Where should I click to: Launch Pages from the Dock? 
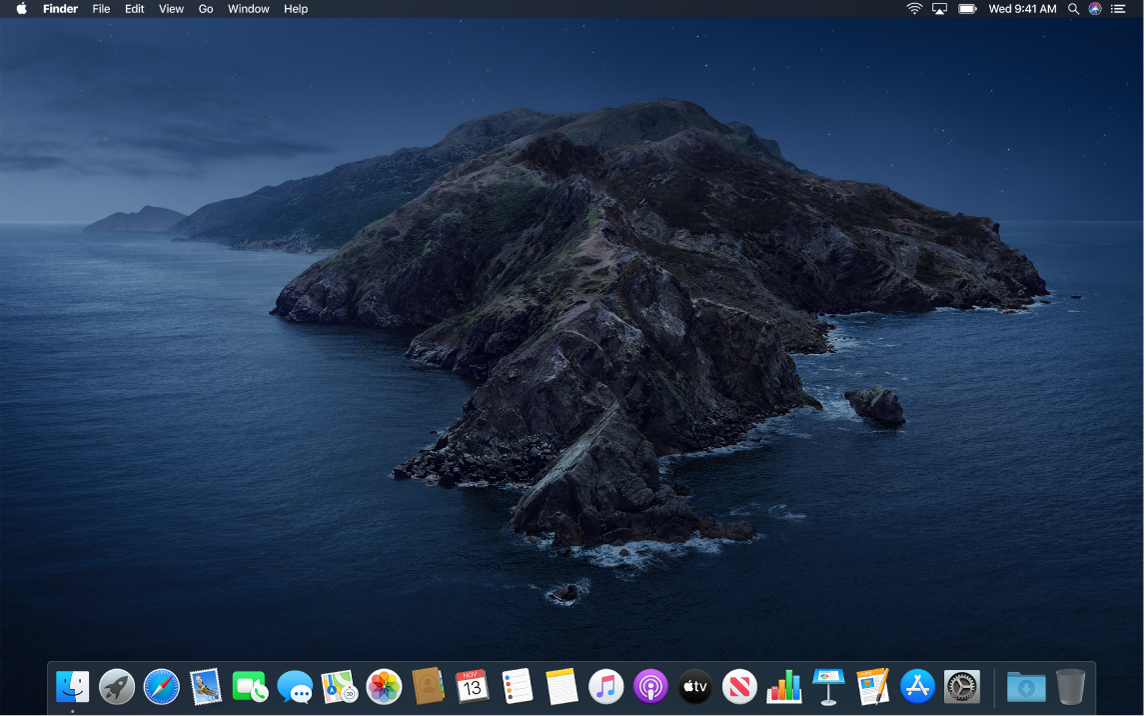pos(872,687)
